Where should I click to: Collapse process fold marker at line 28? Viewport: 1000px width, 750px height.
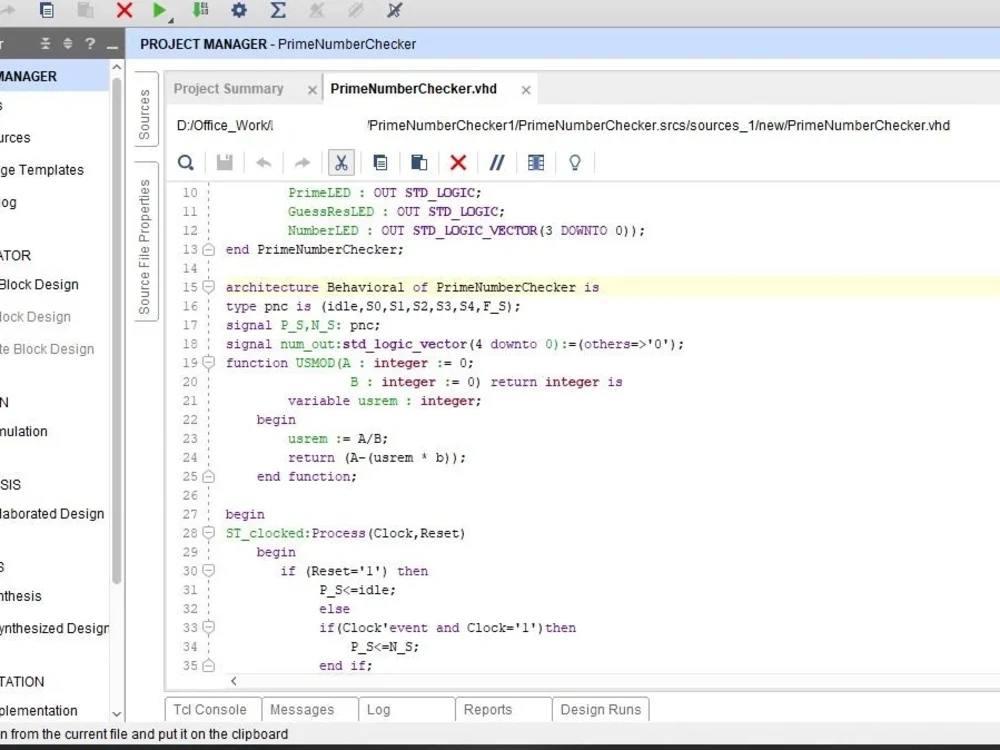tap(209, 533)
